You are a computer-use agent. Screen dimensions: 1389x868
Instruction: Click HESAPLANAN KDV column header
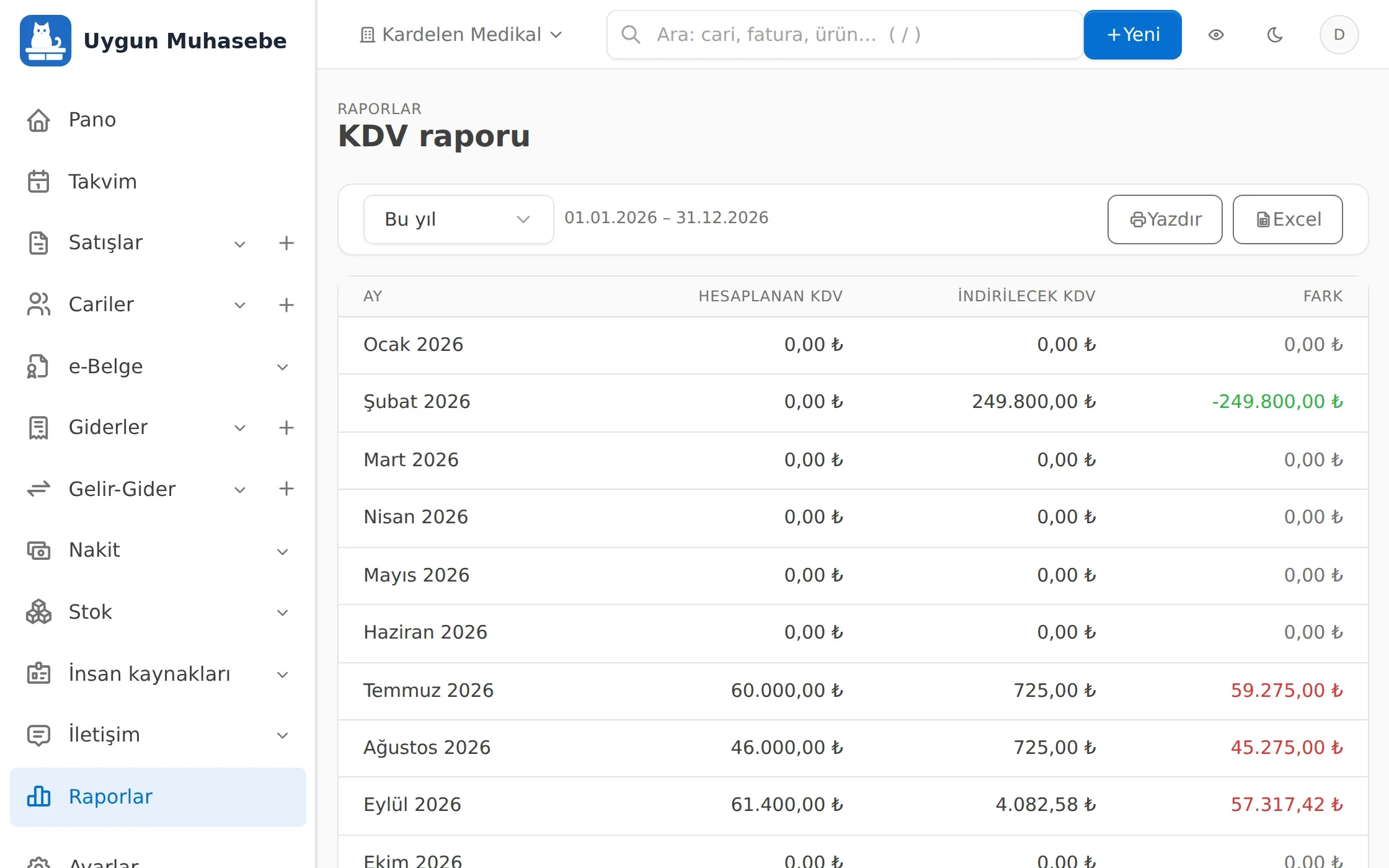pyautogui.click(x=771, y=296)
